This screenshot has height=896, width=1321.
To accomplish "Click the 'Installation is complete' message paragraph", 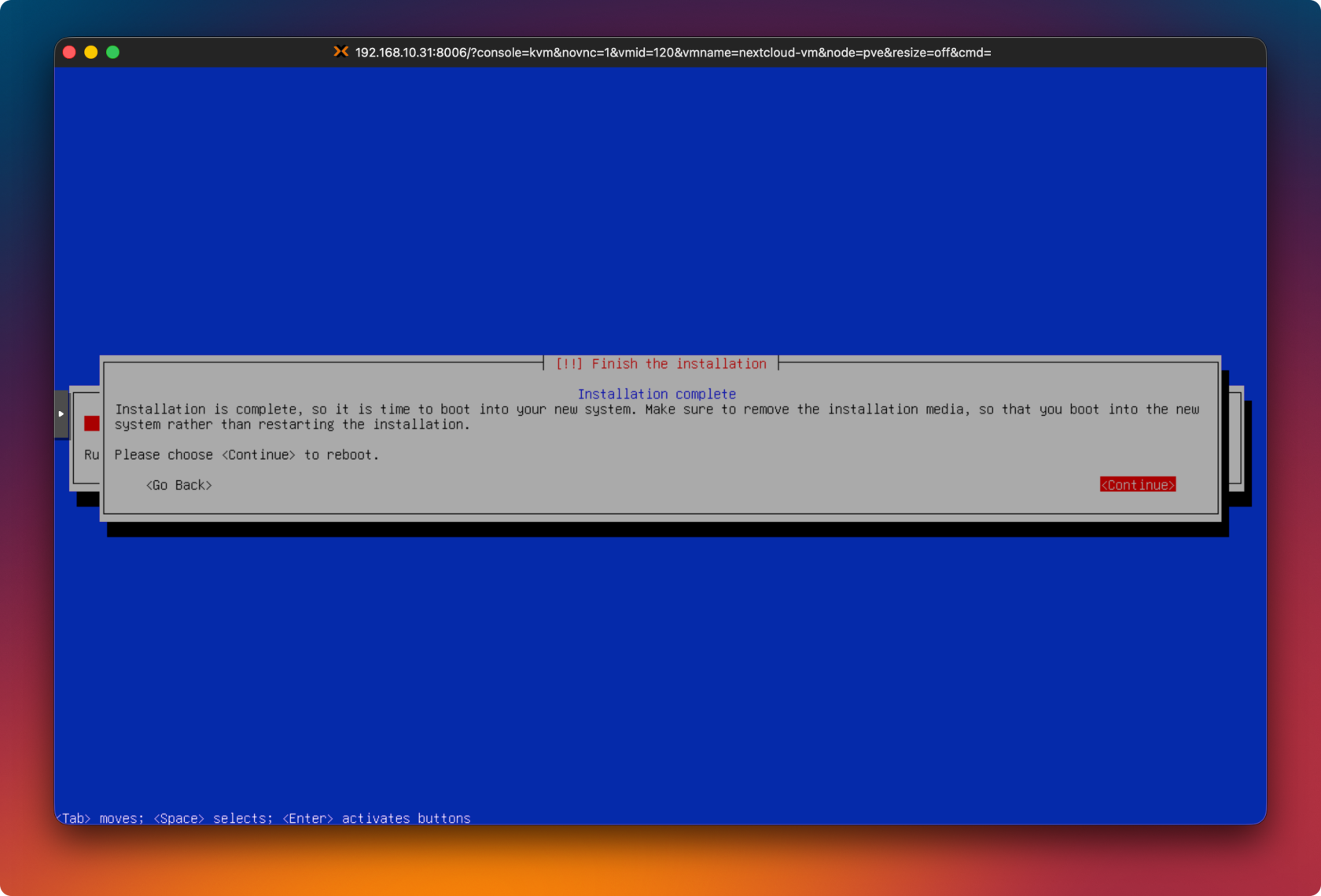I will pyautogui.click(x=657, y=409).
